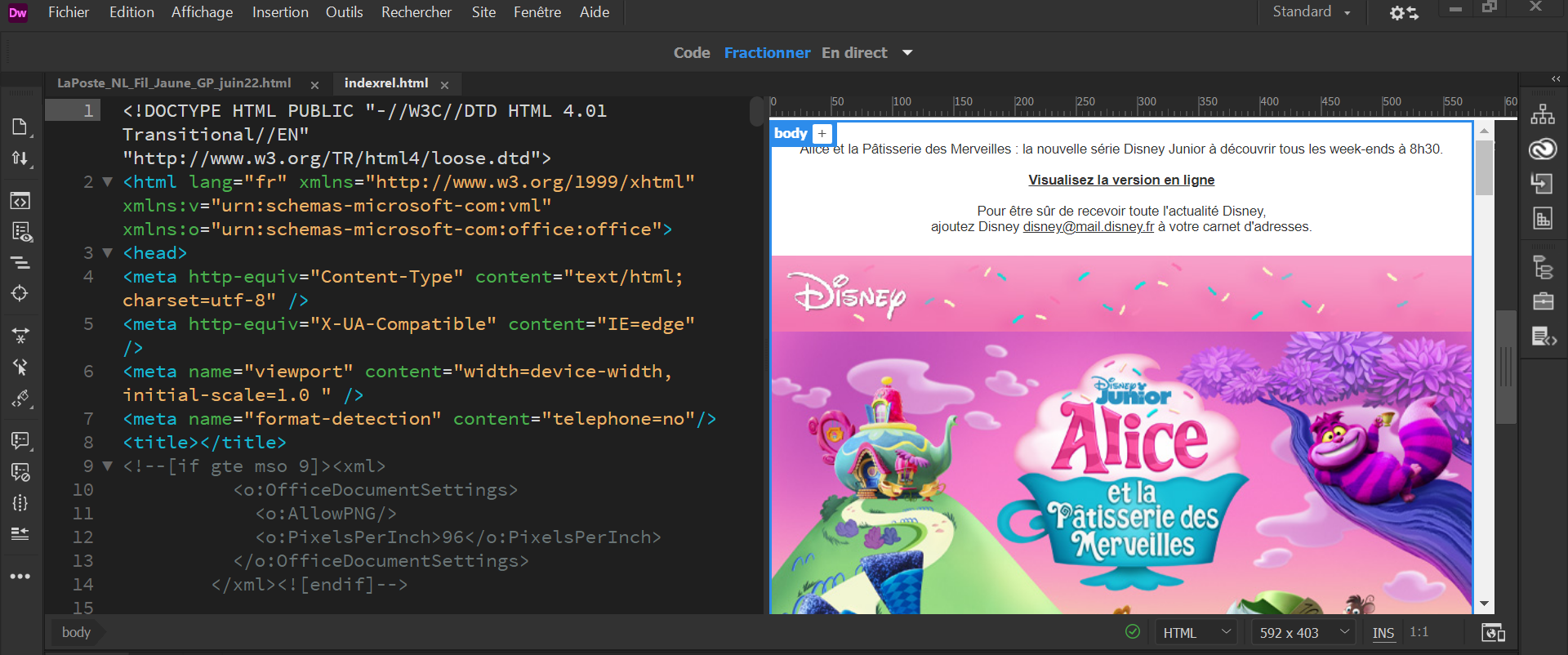
Task: Switch to LaPoste_NL_Fil_Jaune_GP_juin22.html tab
Action: 174,83
